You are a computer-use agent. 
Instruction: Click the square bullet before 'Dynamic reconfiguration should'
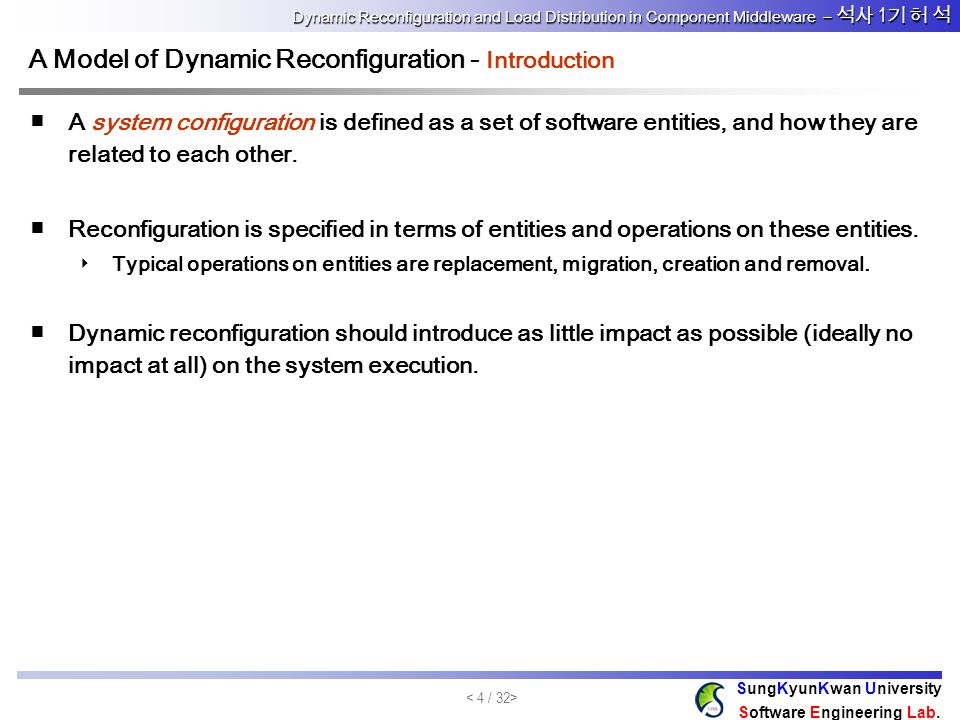point(37,332)
